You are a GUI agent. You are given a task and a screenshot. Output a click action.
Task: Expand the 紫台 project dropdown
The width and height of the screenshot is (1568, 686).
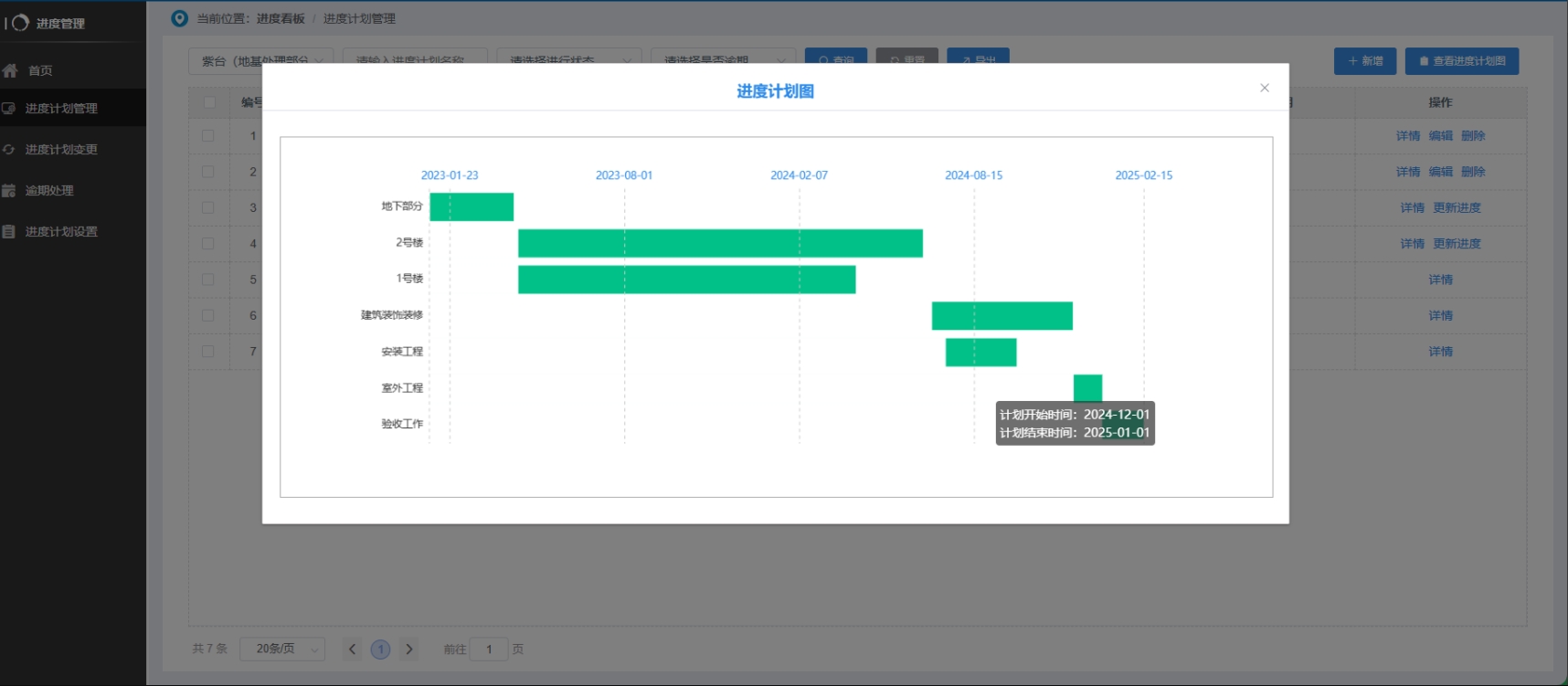coord(260,60)
